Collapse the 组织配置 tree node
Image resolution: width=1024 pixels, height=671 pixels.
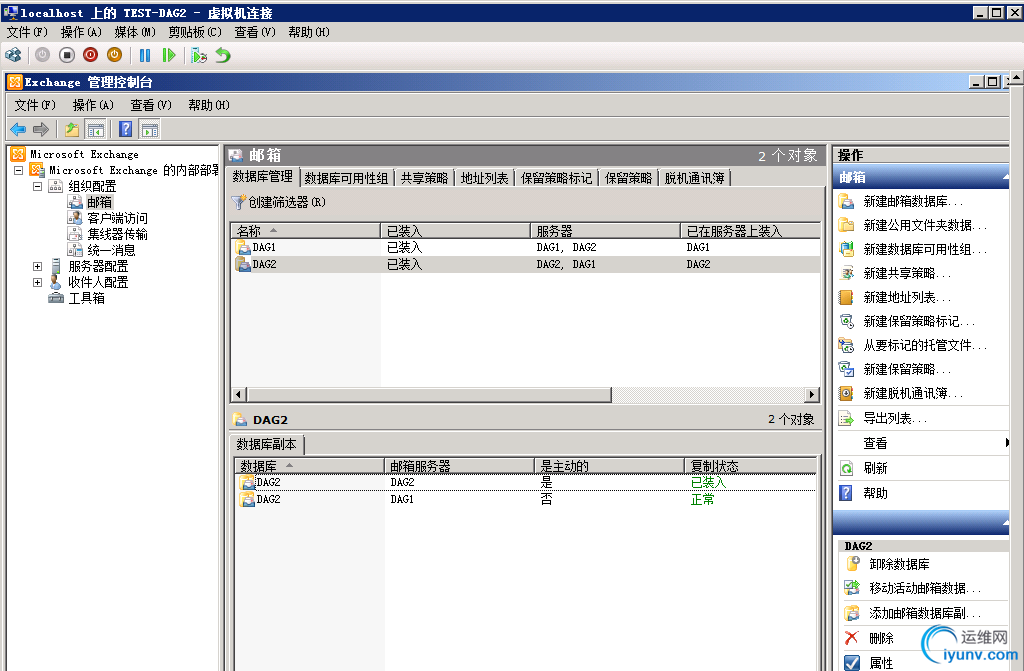click(37, 186)
